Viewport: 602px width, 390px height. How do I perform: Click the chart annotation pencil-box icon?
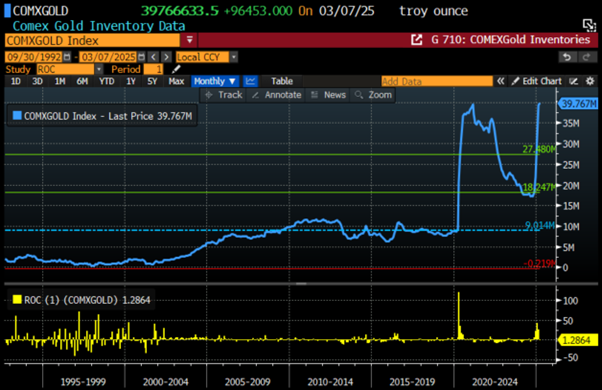[574, 81]
